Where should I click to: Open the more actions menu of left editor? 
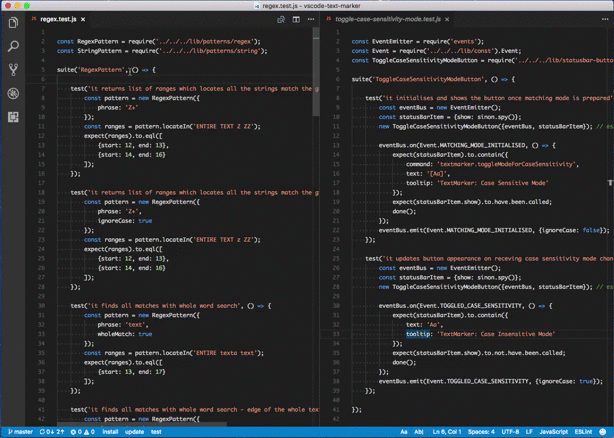310,19
